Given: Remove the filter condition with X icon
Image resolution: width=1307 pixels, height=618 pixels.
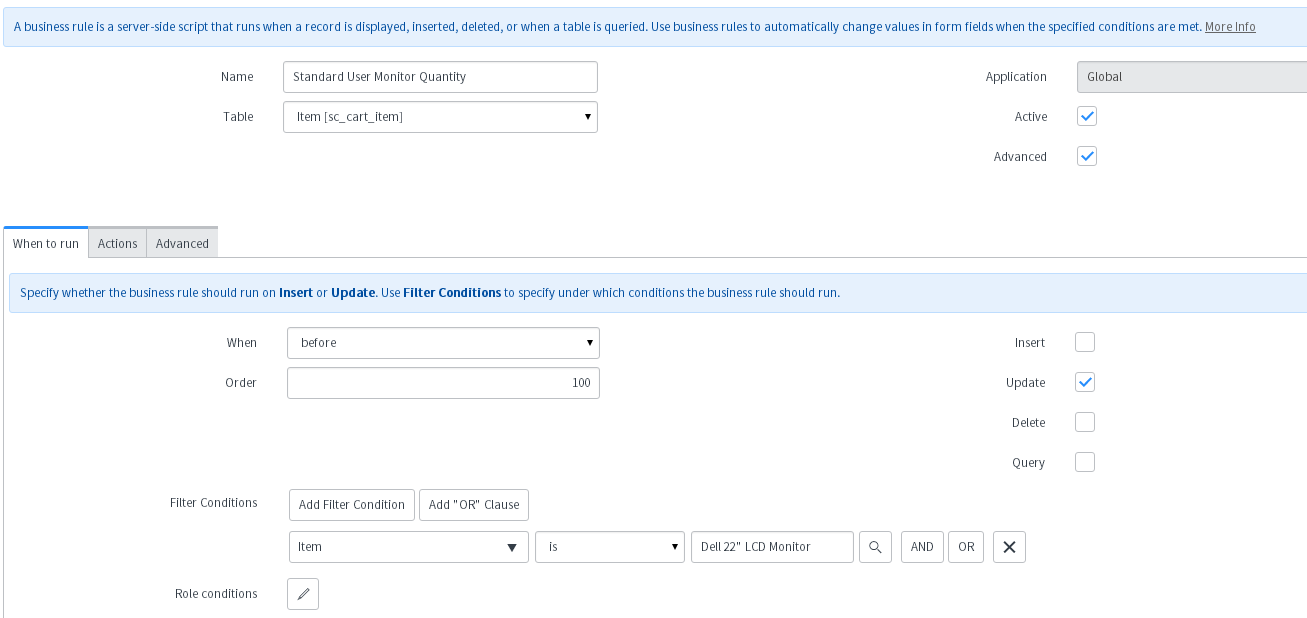Looking at the screenshot, I should coord(1009,547).
